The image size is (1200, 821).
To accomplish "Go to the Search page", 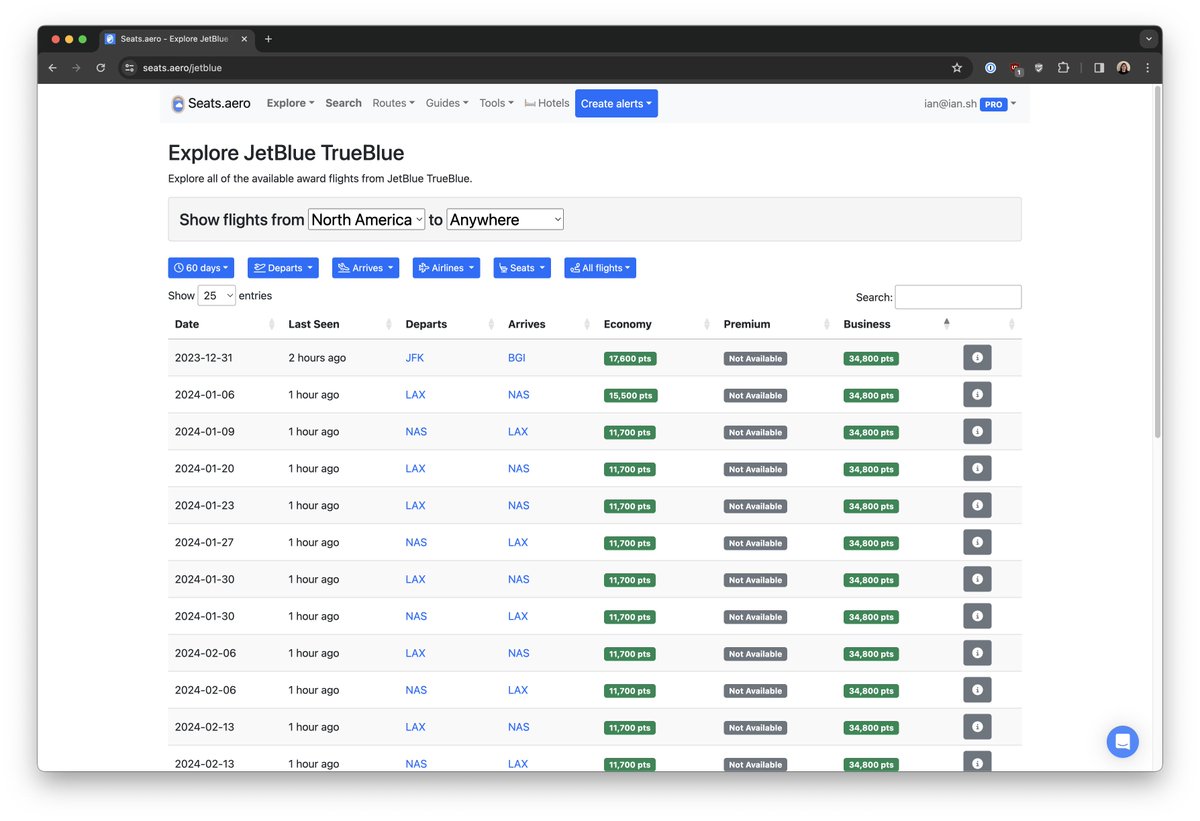I will (x=343, y=103).
